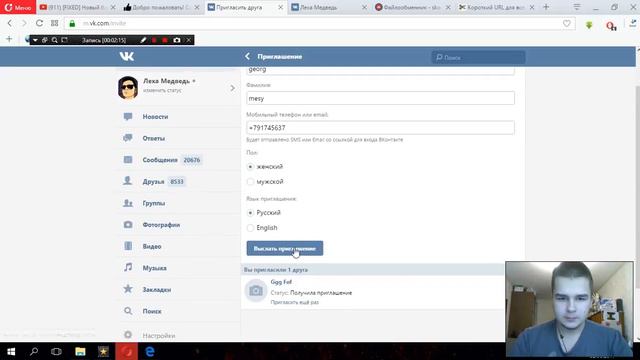Click the surname field containing mesy

click(380, 98)
